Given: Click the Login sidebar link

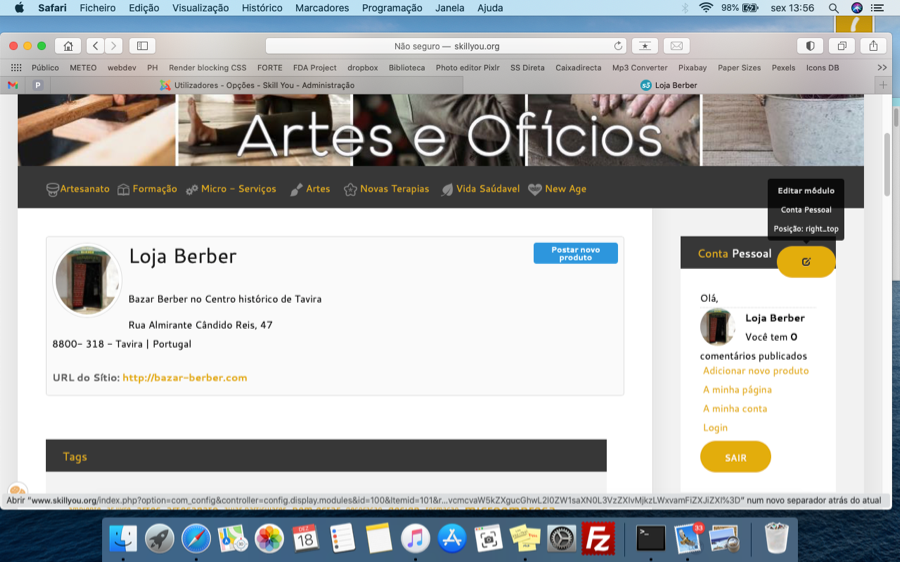Looking at the screenshot, I should tap(715, 428).
